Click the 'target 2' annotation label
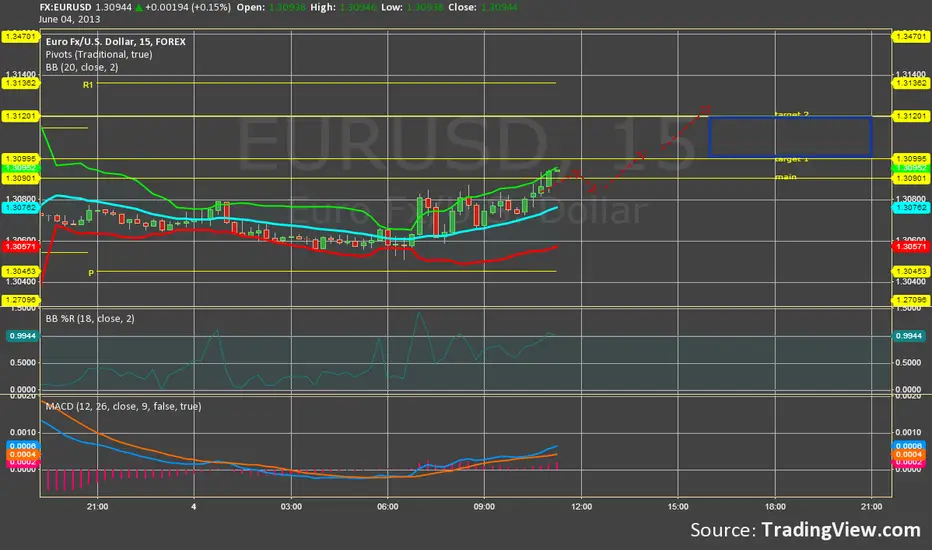 792,114
